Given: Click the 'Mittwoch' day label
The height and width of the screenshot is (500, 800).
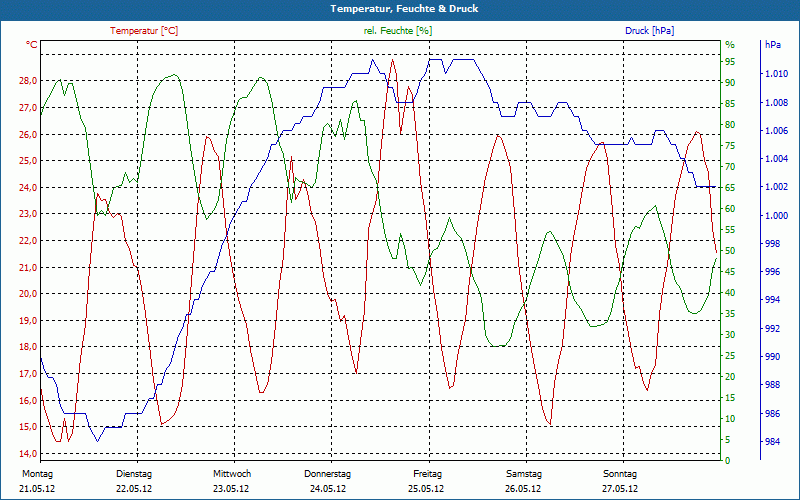Looking at the screenshot, I should [x=232, y=474].
